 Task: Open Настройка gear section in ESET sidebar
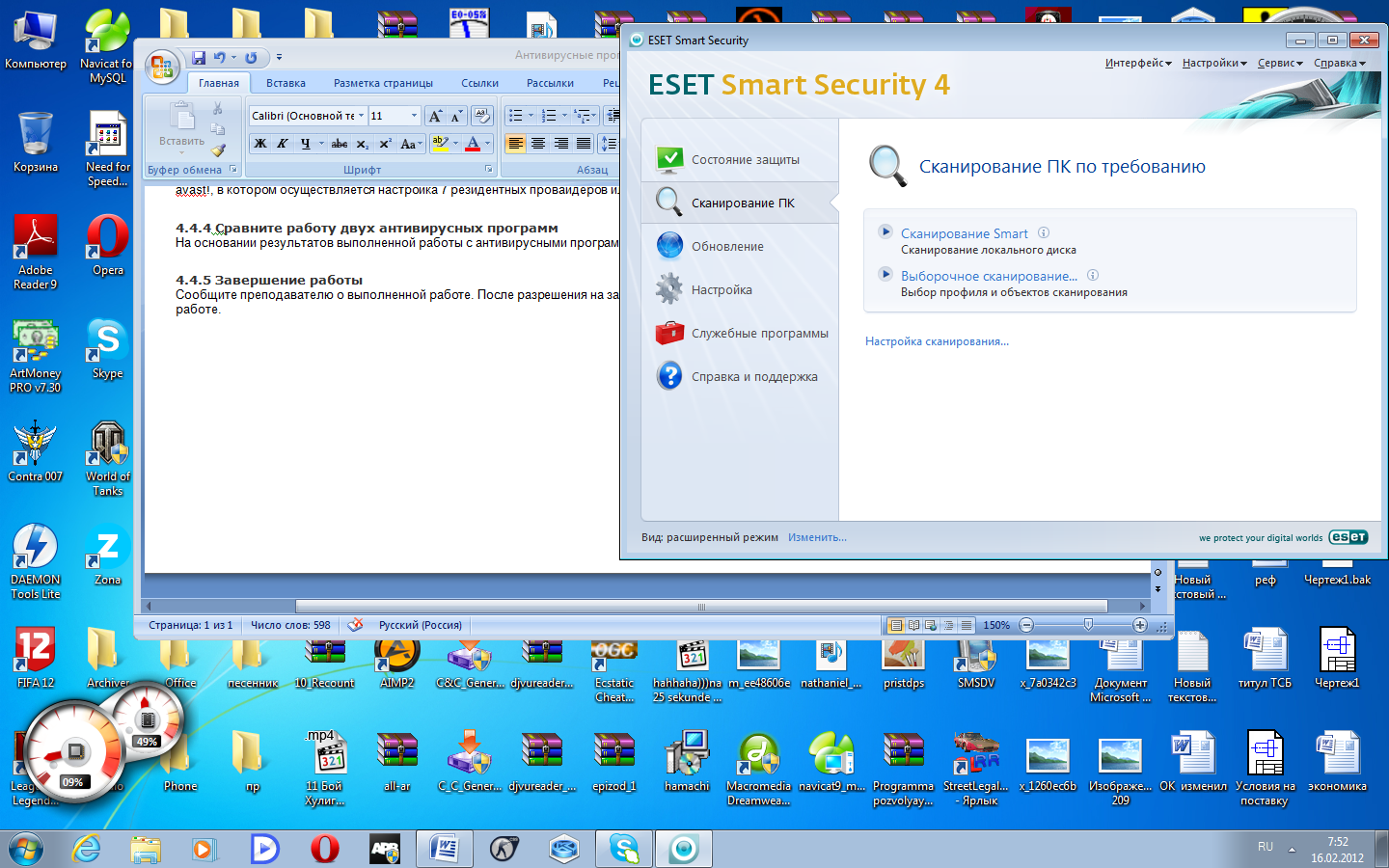pos(740,289)
